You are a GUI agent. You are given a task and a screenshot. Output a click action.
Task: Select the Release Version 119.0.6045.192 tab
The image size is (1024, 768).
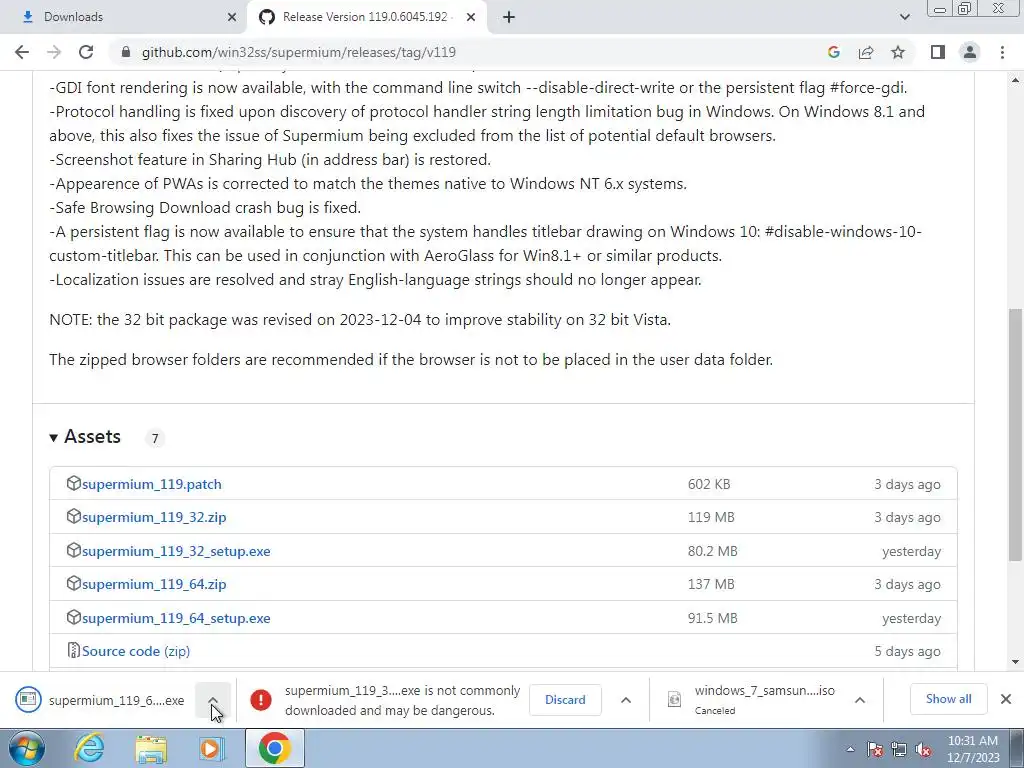(367, 17)
